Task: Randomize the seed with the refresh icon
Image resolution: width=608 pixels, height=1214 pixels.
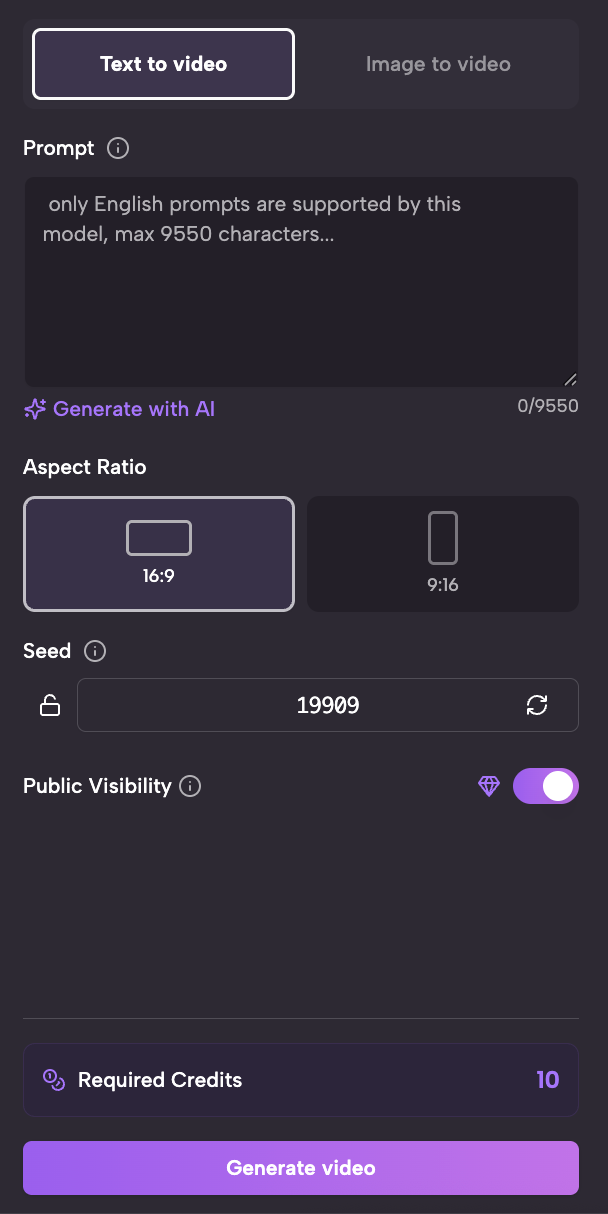Action: 537,706
